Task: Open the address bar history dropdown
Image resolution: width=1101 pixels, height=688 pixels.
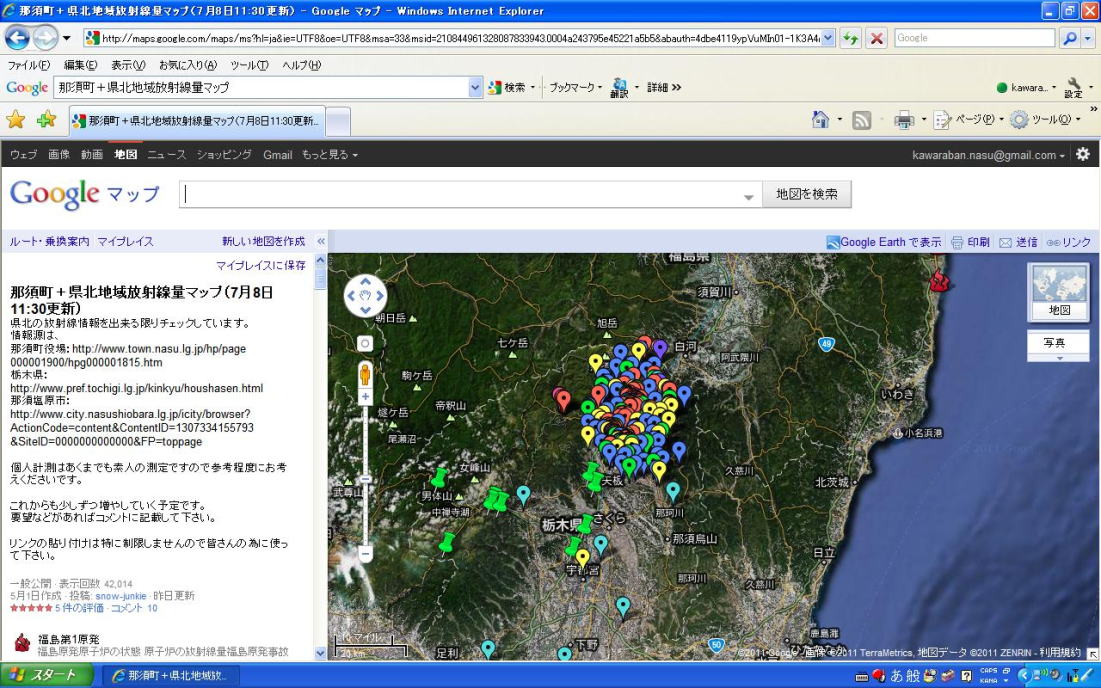Action: pos(829,38)
